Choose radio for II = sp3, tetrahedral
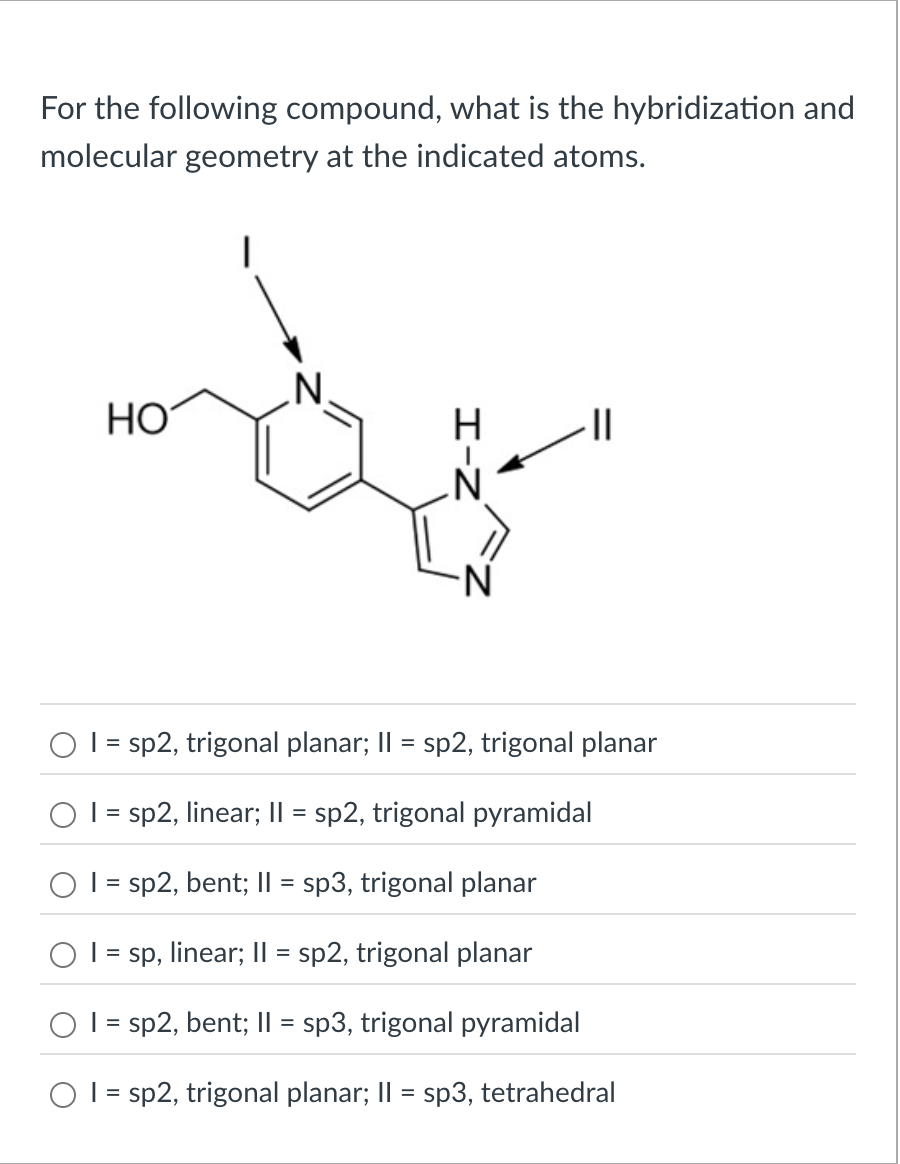The image size is (900, 1164). (x=62, y=1095)
